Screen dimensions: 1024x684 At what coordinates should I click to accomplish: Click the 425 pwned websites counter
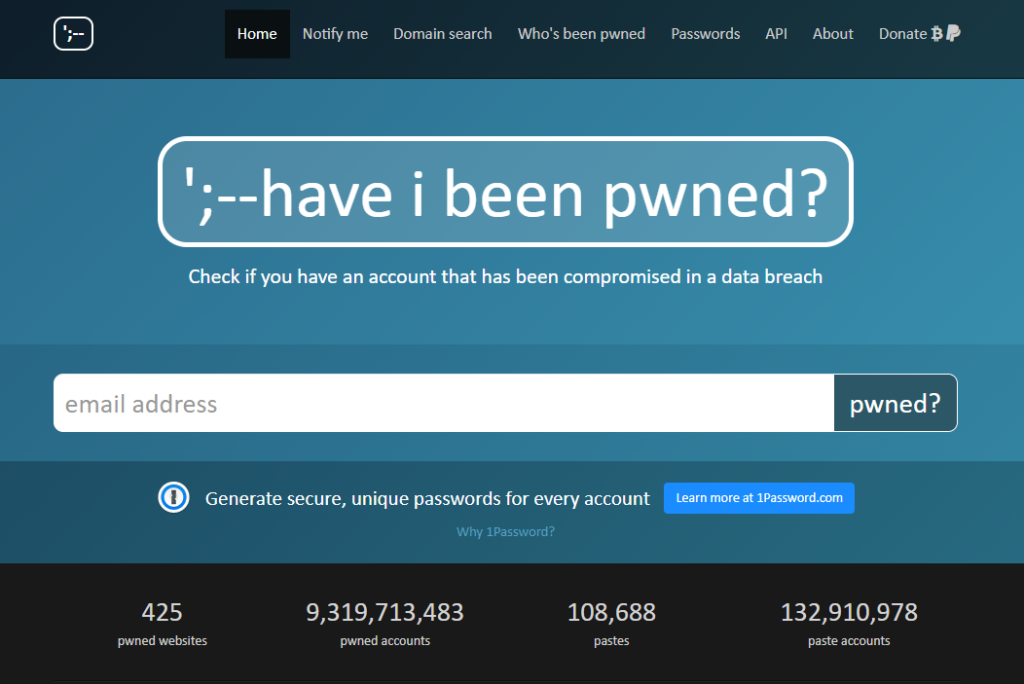(161, 618)
